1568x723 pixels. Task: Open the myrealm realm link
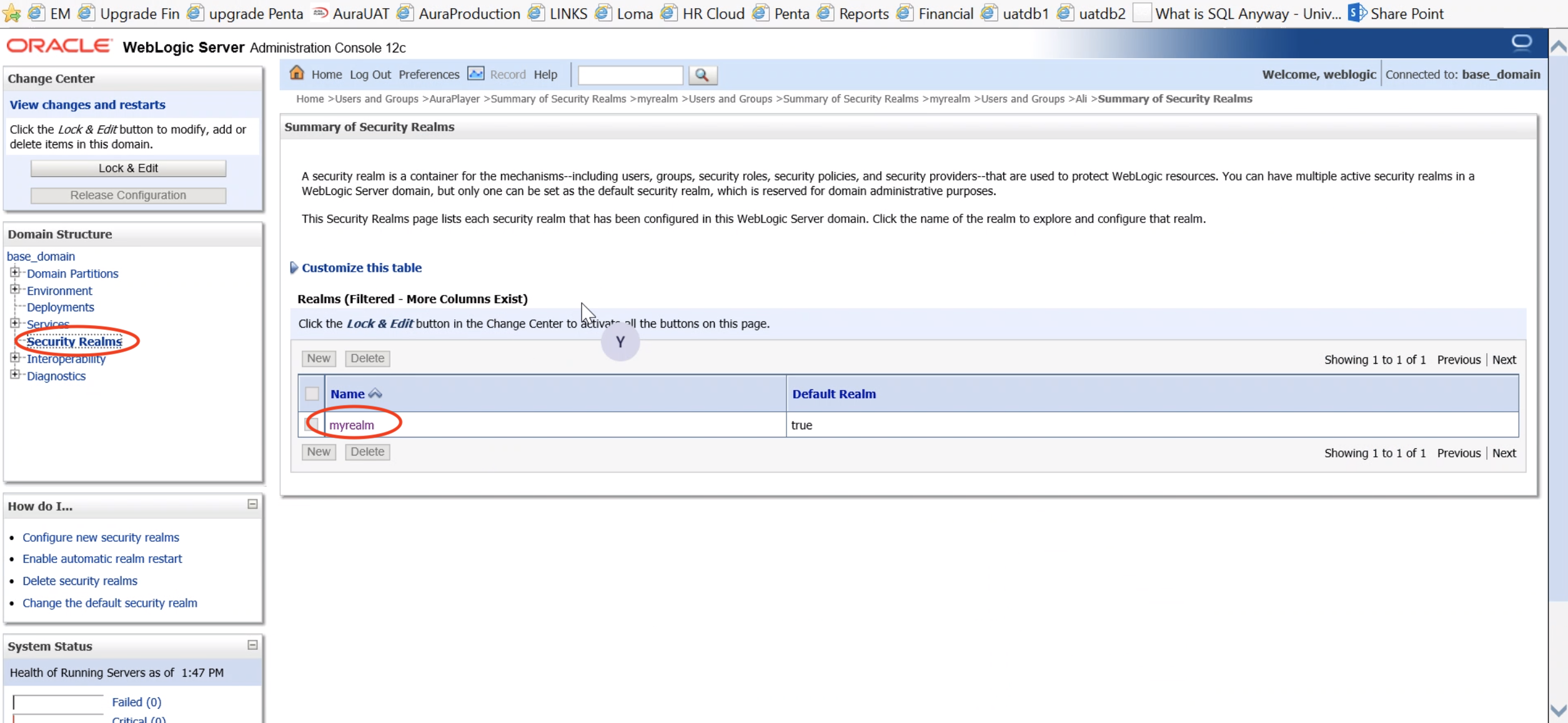352,425
